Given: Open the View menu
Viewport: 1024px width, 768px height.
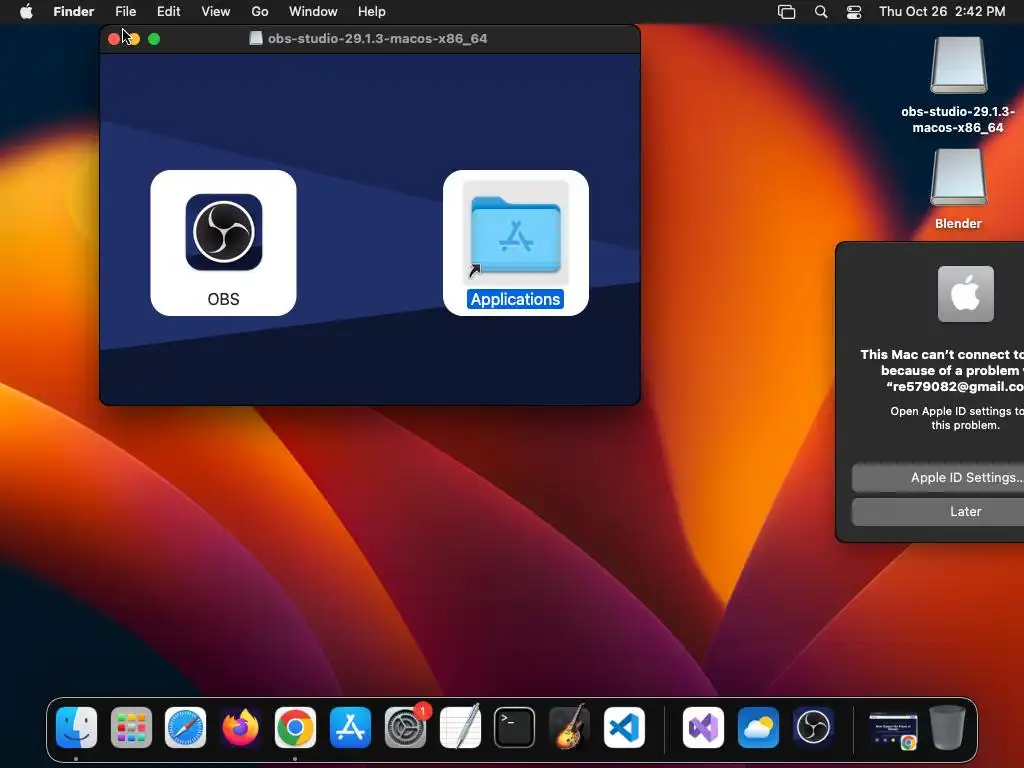Looking at the screenshot, I should 216,12.
